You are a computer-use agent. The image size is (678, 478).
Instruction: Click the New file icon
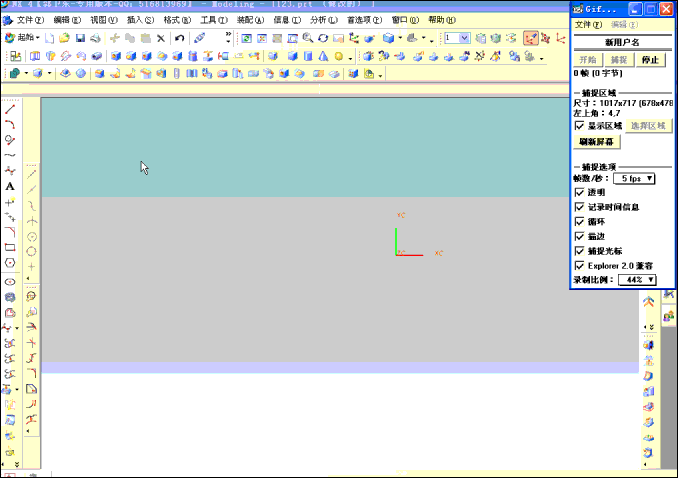click(x=49, y=38)
